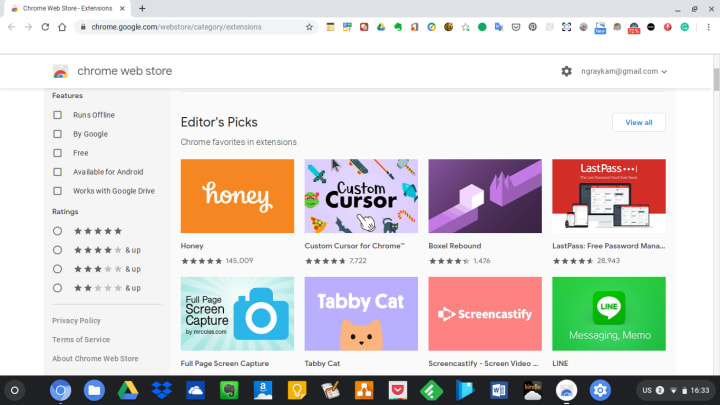This screenshot has width=720, height=405.
Task: Open Full Page Screen Capture thumbnail
Action: (x=237, y=314)
